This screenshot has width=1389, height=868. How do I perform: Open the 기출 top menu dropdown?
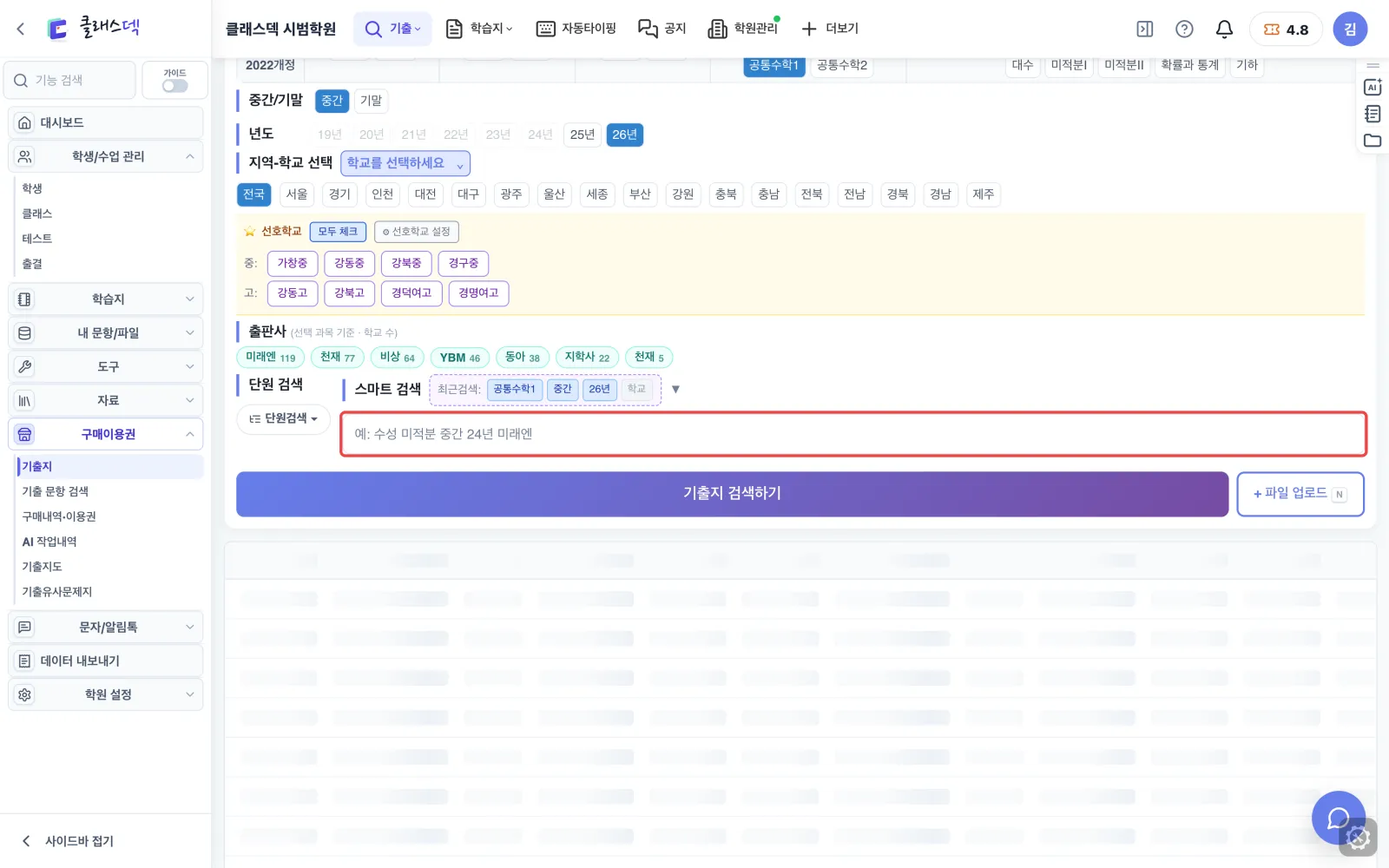click(392, 29)
